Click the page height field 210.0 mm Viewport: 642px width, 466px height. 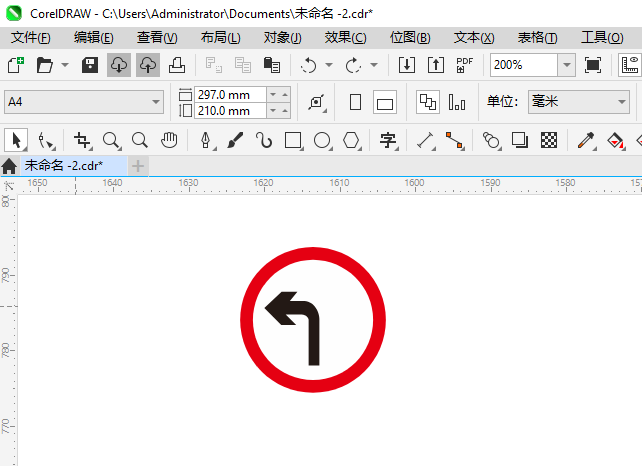(231, 111)
